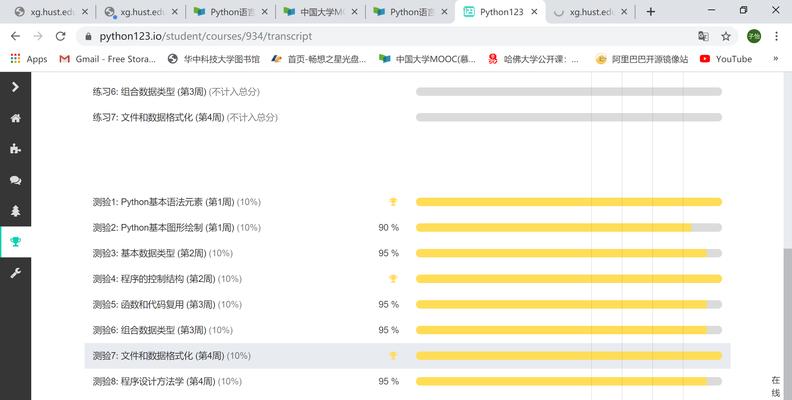Open the Gmail bookmark
Screen dimensions: 792x400
108,59
